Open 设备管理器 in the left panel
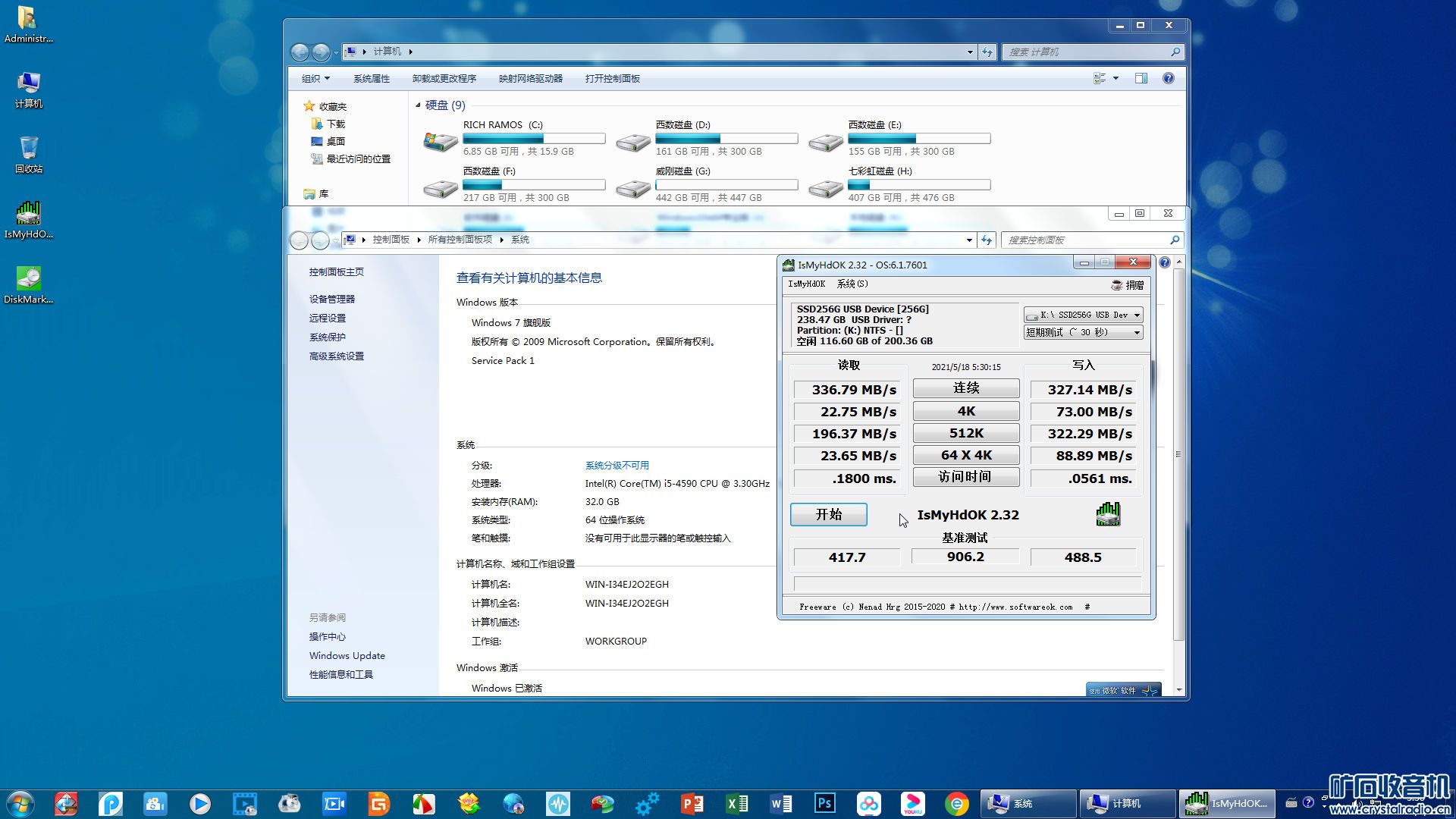The image size is (1456, 819). [x=332, y=299]
